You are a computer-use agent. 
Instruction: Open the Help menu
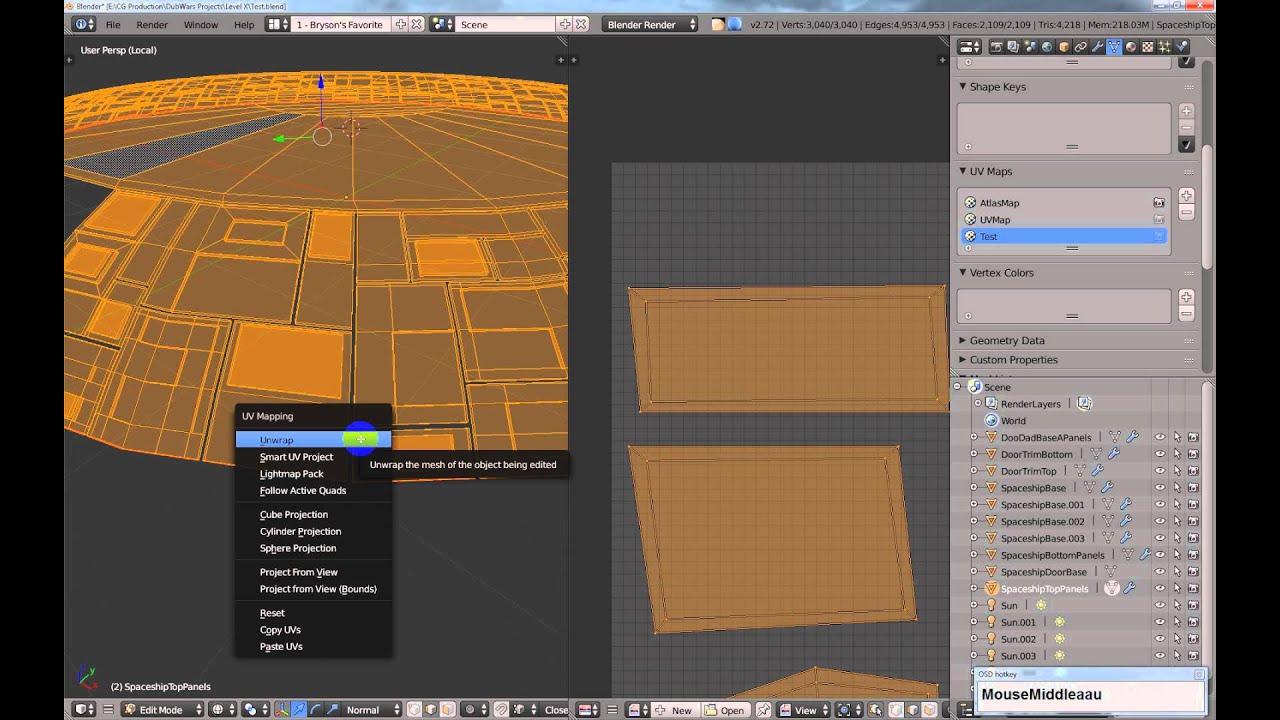pos(244,24)
